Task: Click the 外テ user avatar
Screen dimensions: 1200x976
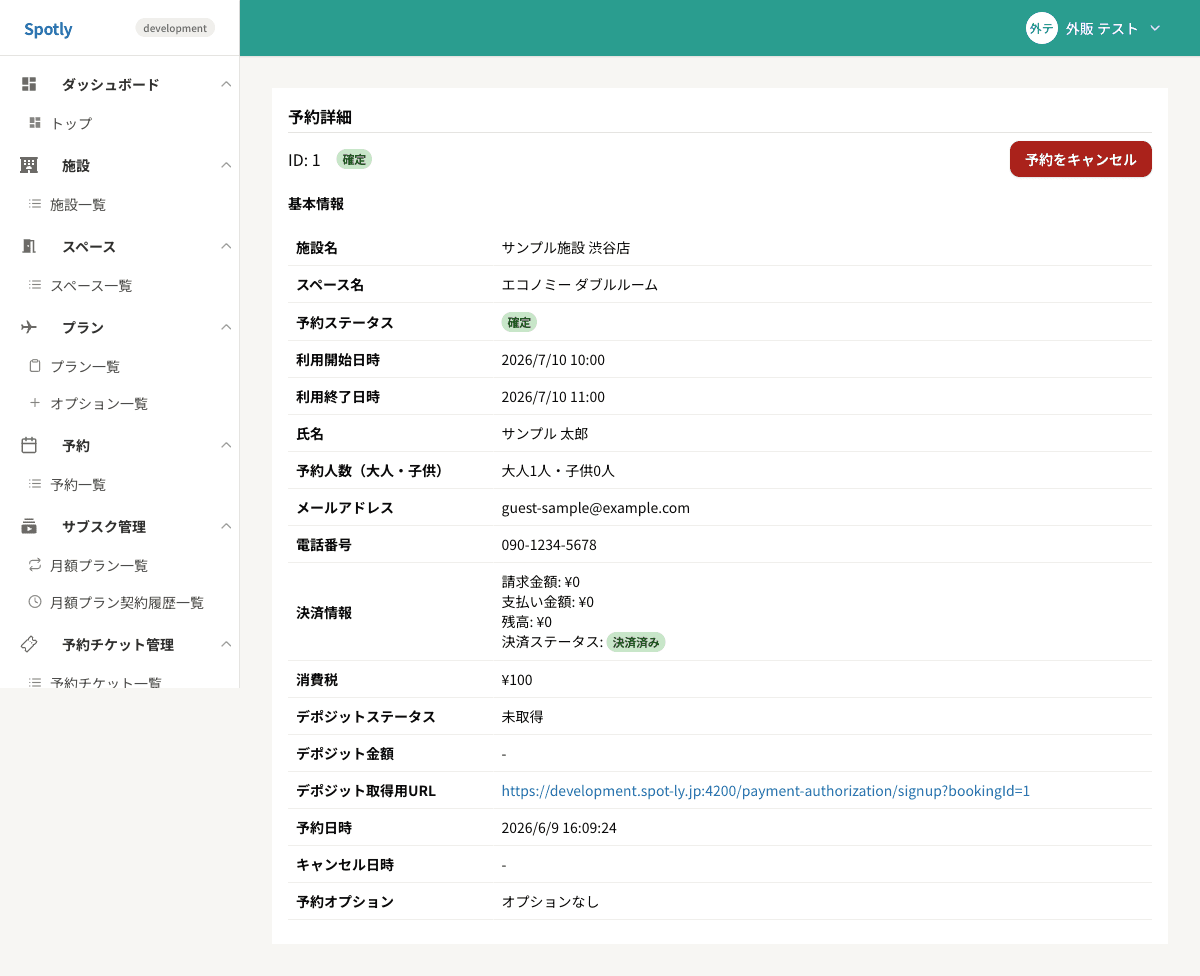Action: [x=1042, y=28]
